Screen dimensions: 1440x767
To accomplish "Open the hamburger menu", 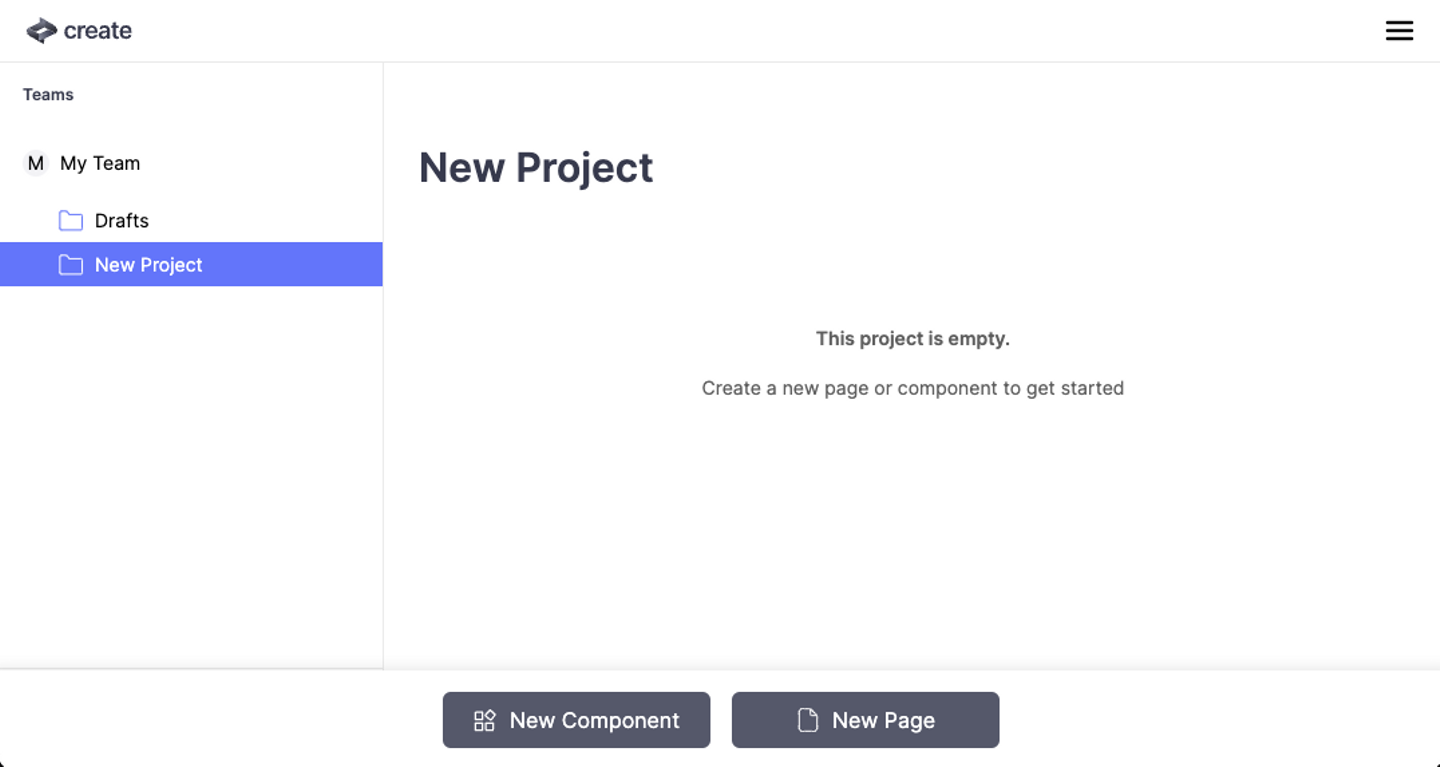I will 1399,31.
